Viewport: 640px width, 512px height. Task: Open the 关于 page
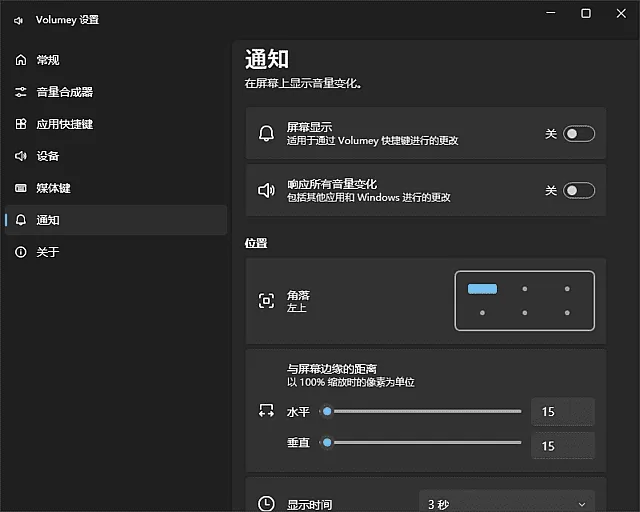coord(116,252)
